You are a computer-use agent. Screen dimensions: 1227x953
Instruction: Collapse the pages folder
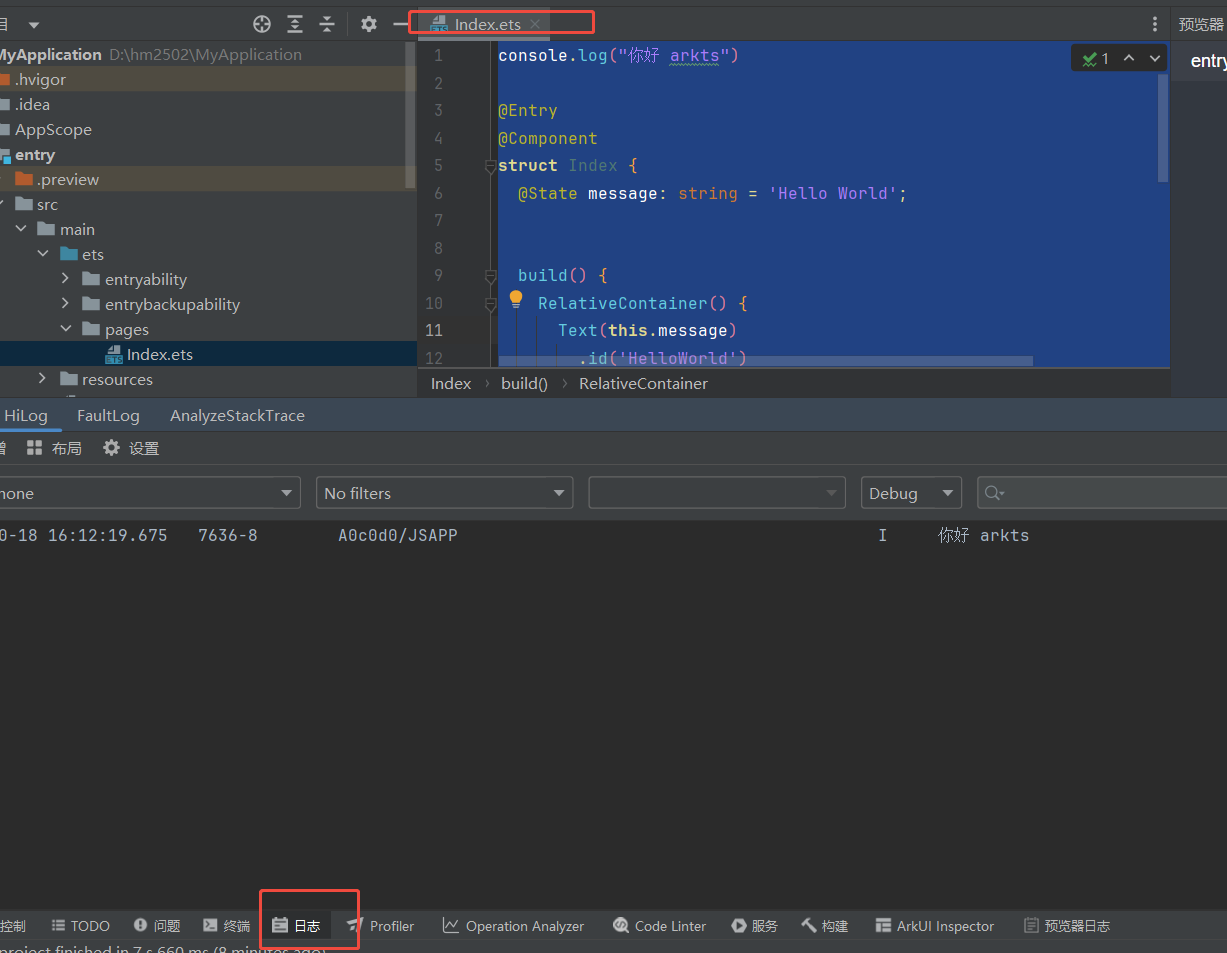coord(66,329)
